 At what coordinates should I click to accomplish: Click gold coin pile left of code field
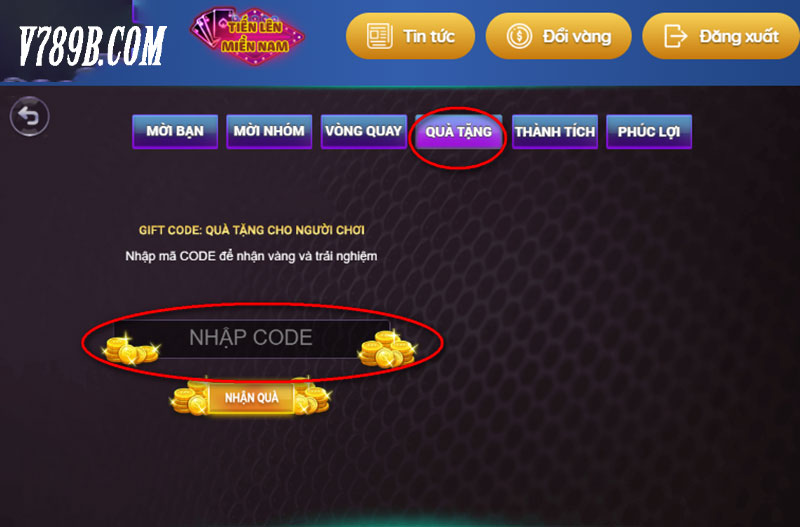131,348
